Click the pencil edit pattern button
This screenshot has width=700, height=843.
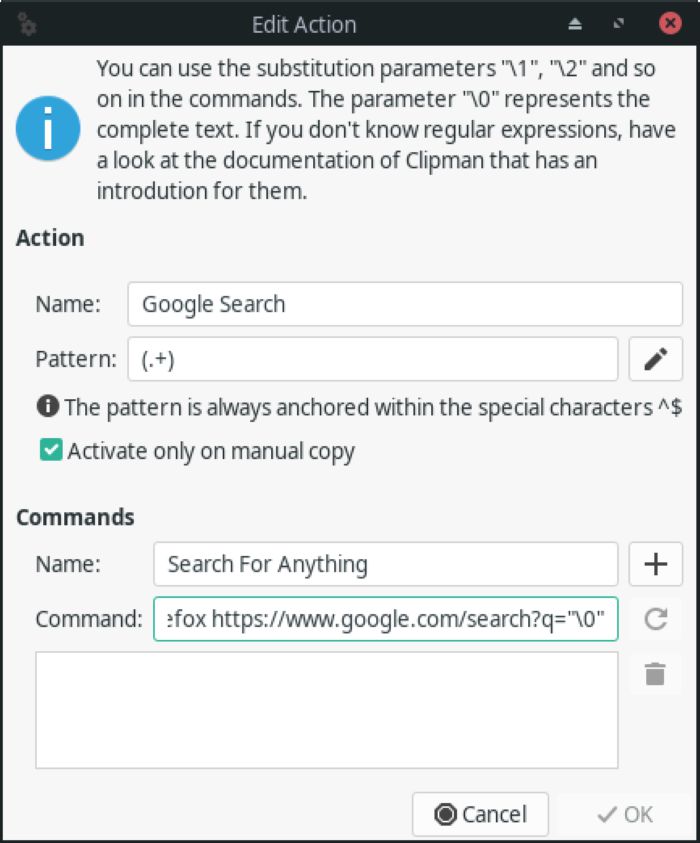pos(655,359)
